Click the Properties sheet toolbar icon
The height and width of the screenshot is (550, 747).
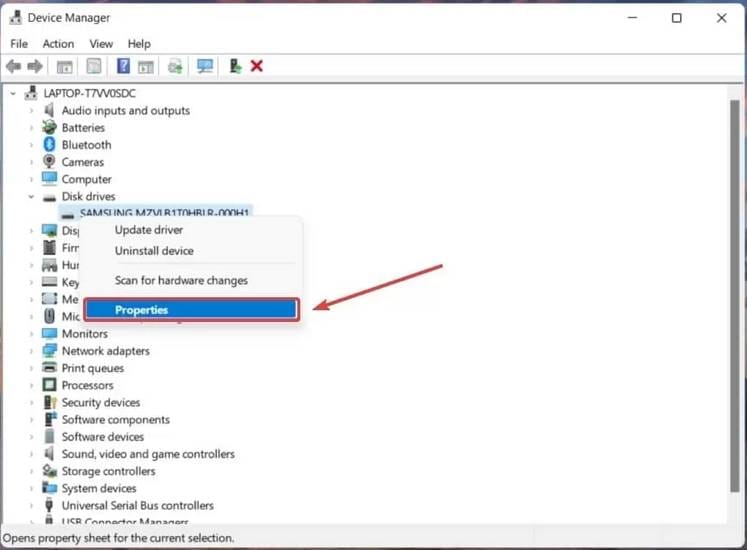tap(94, 66)
